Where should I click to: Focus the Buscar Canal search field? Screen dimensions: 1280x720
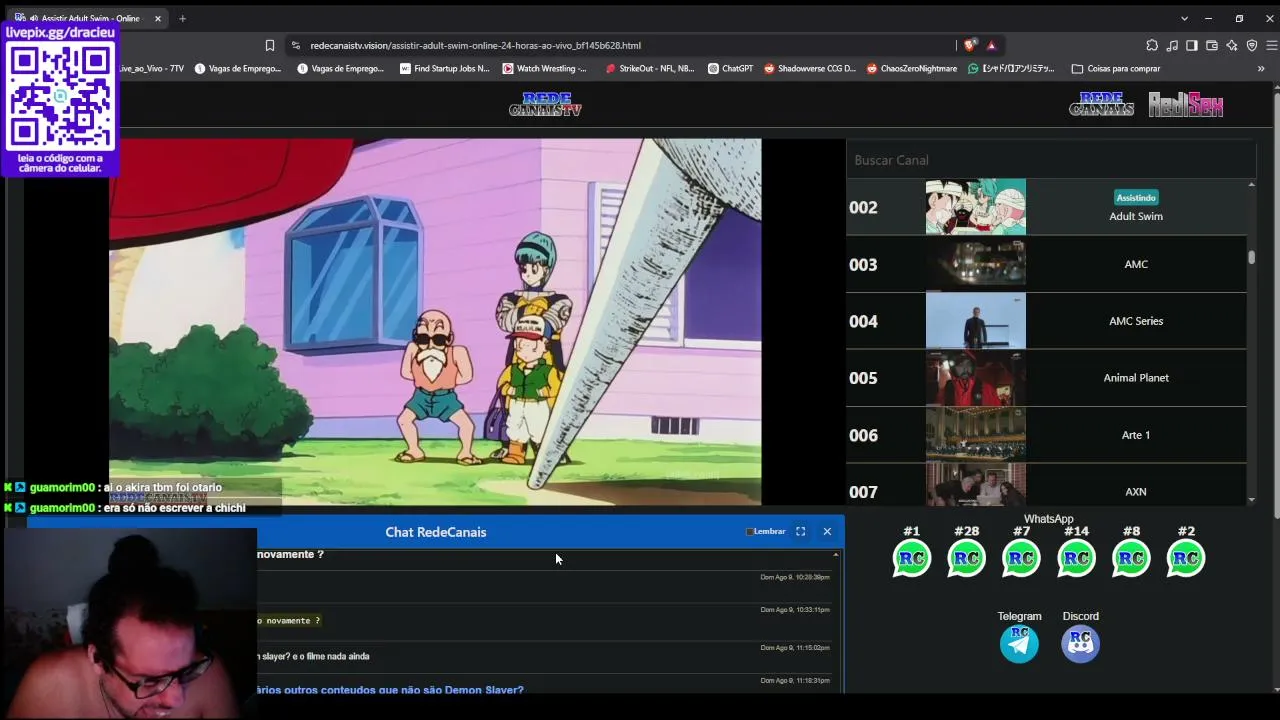1050,160
